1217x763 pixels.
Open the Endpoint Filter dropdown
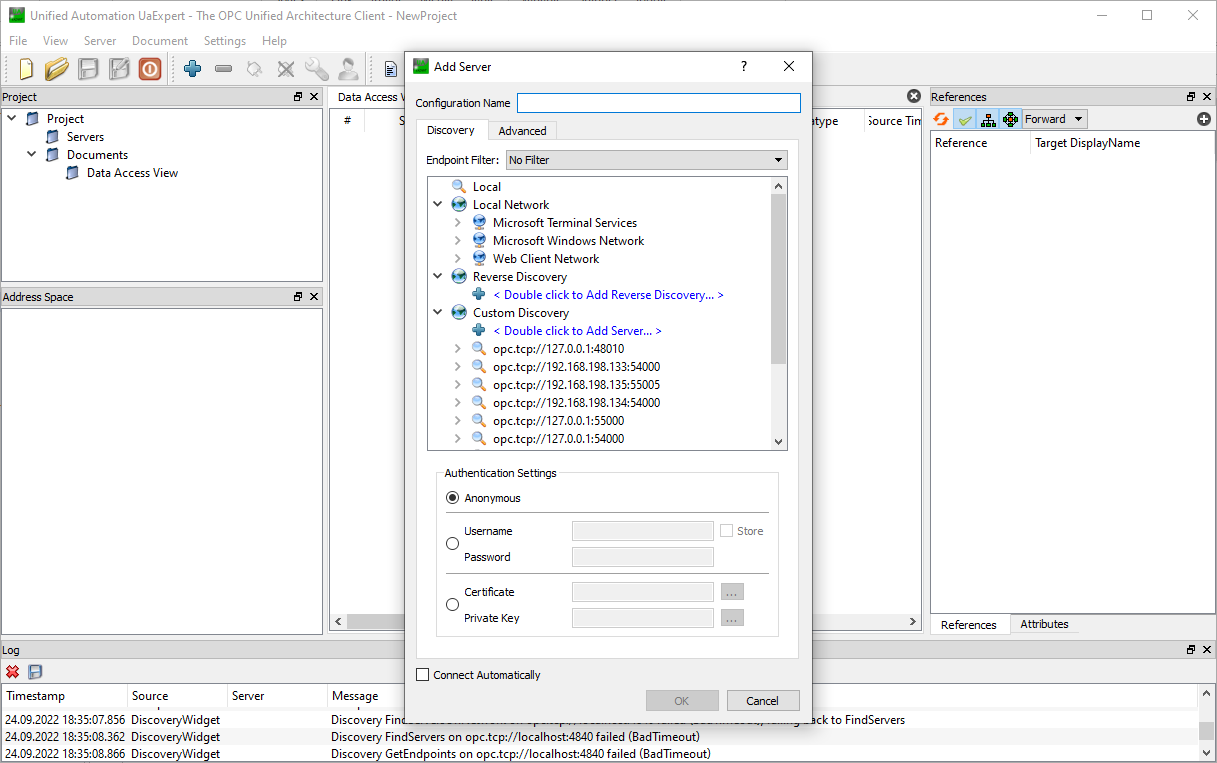click(x=646, y=160)
